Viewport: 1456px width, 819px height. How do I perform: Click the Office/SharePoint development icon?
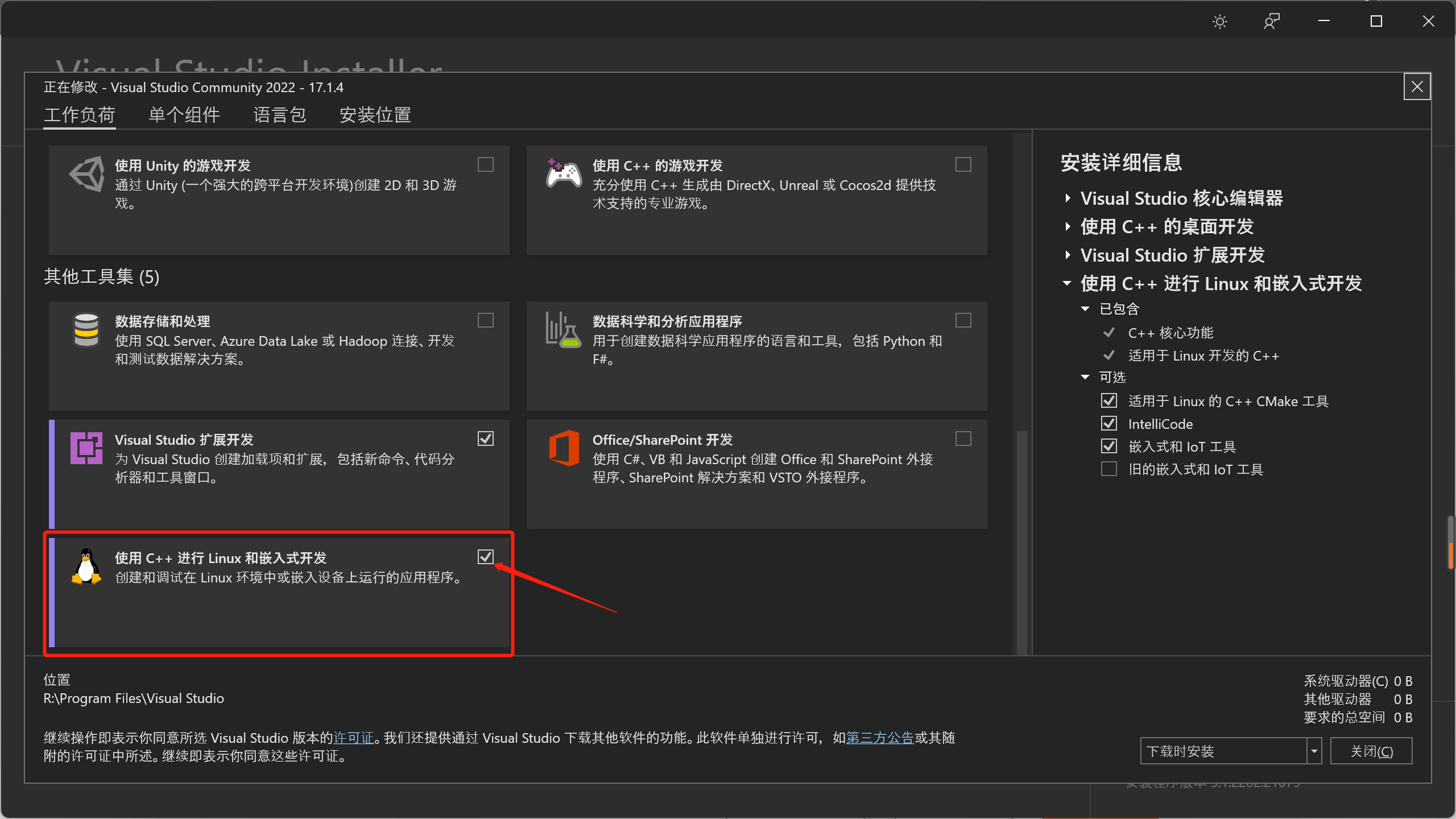(x=563, y=449)
